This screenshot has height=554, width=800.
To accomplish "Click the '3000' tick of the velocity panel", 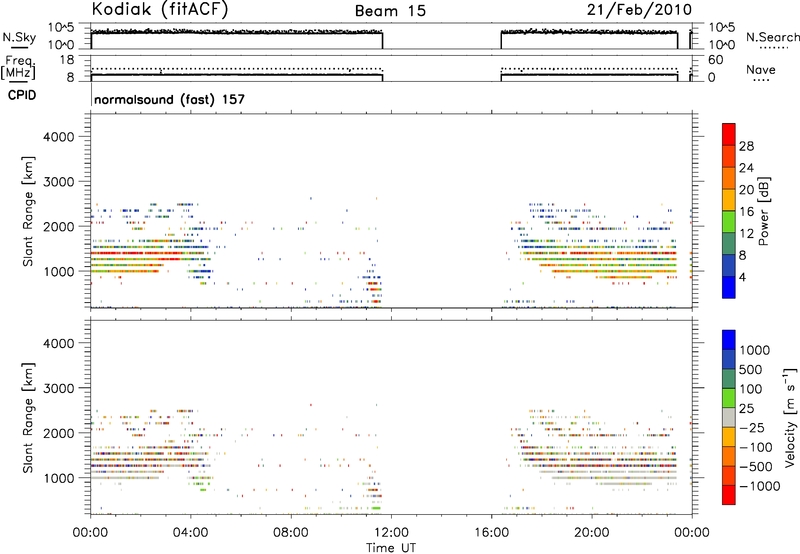I will (58, 388).
